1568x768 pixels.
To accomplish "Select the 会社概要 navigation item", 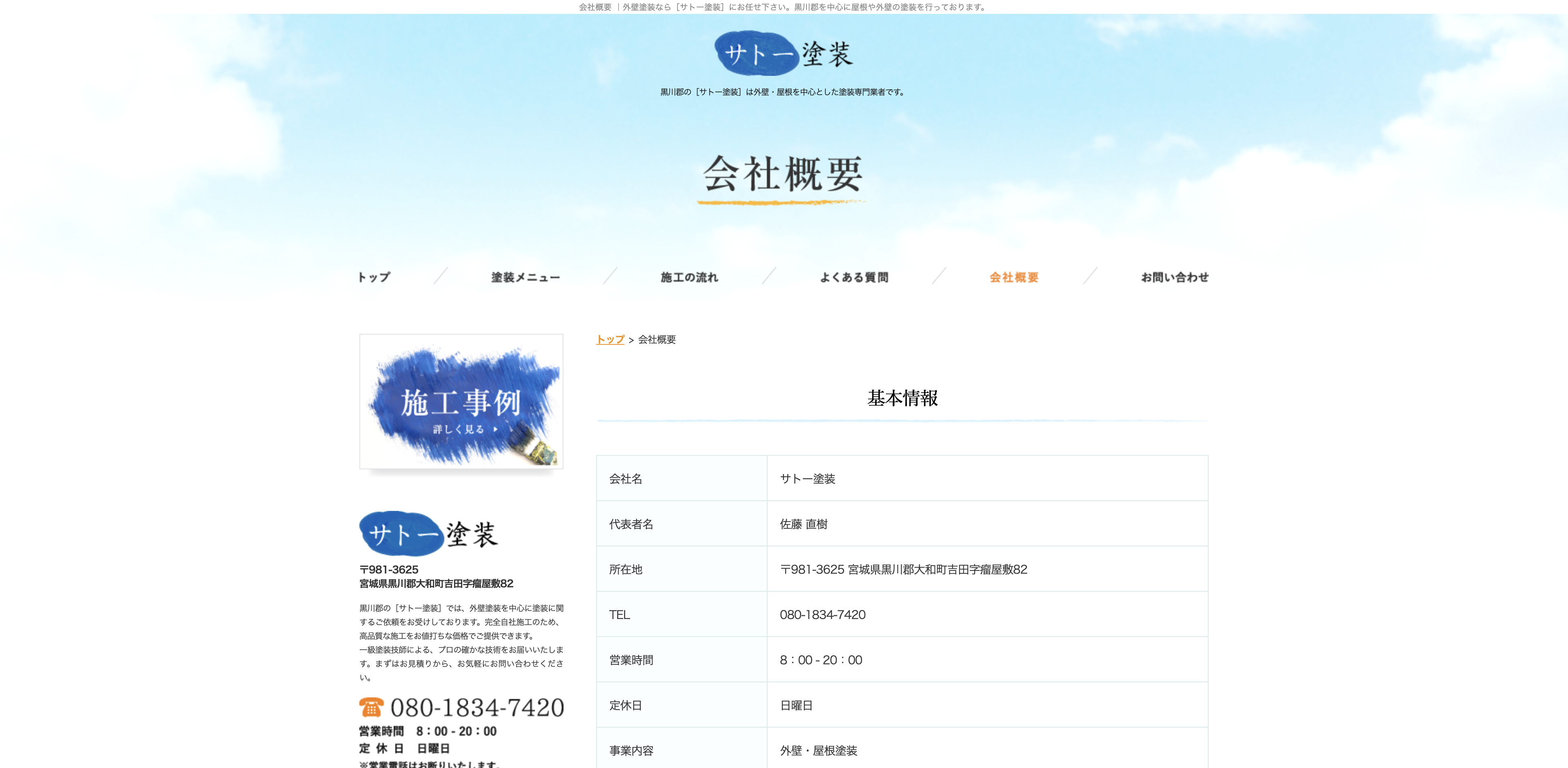I will click(x=1014, y=277).
